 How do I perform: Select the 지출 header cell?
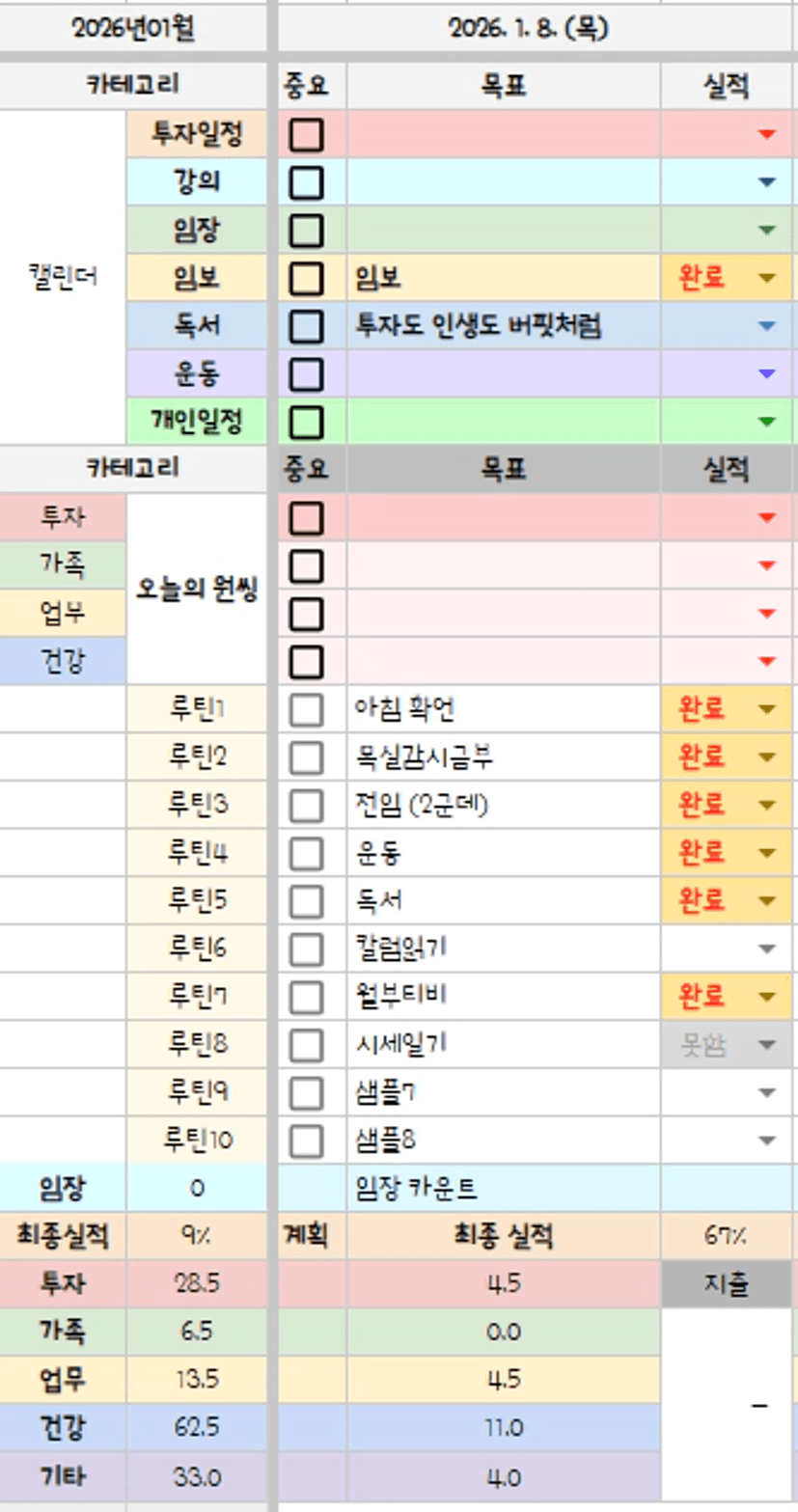[728, 1284]
